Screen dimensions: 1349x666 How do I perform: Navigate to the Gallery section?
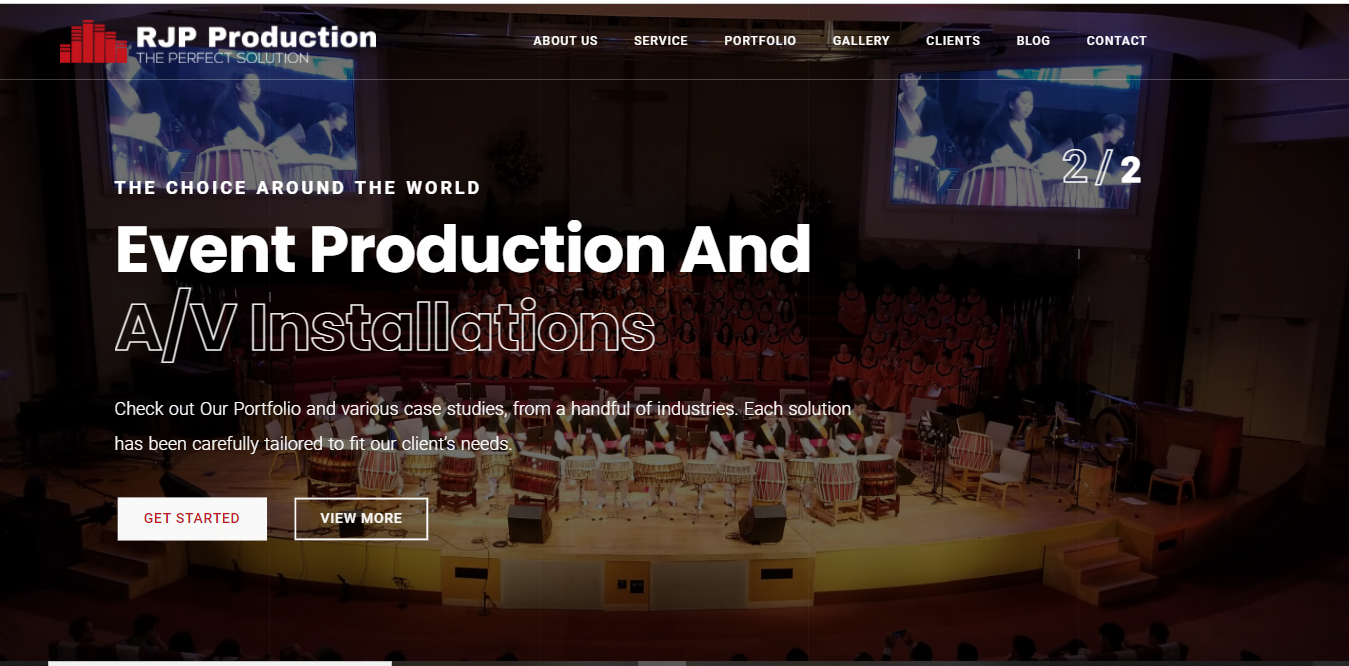click(861, 41)
